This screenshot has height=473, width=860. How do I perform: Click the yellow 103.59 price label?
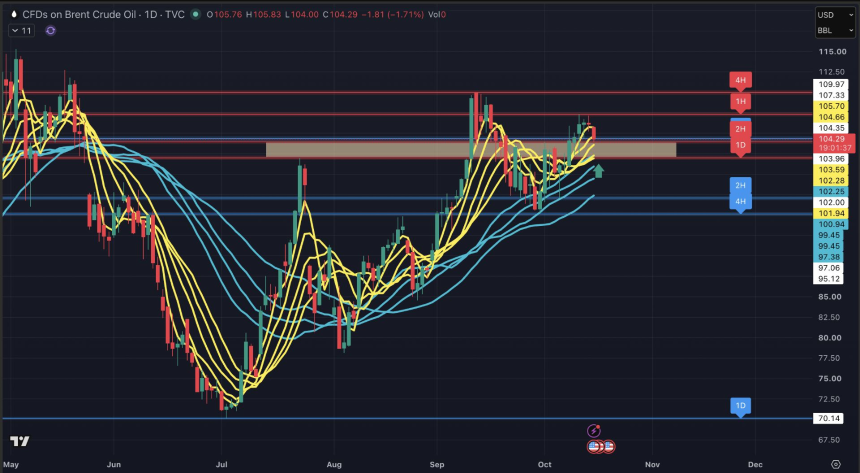[831, 170]
